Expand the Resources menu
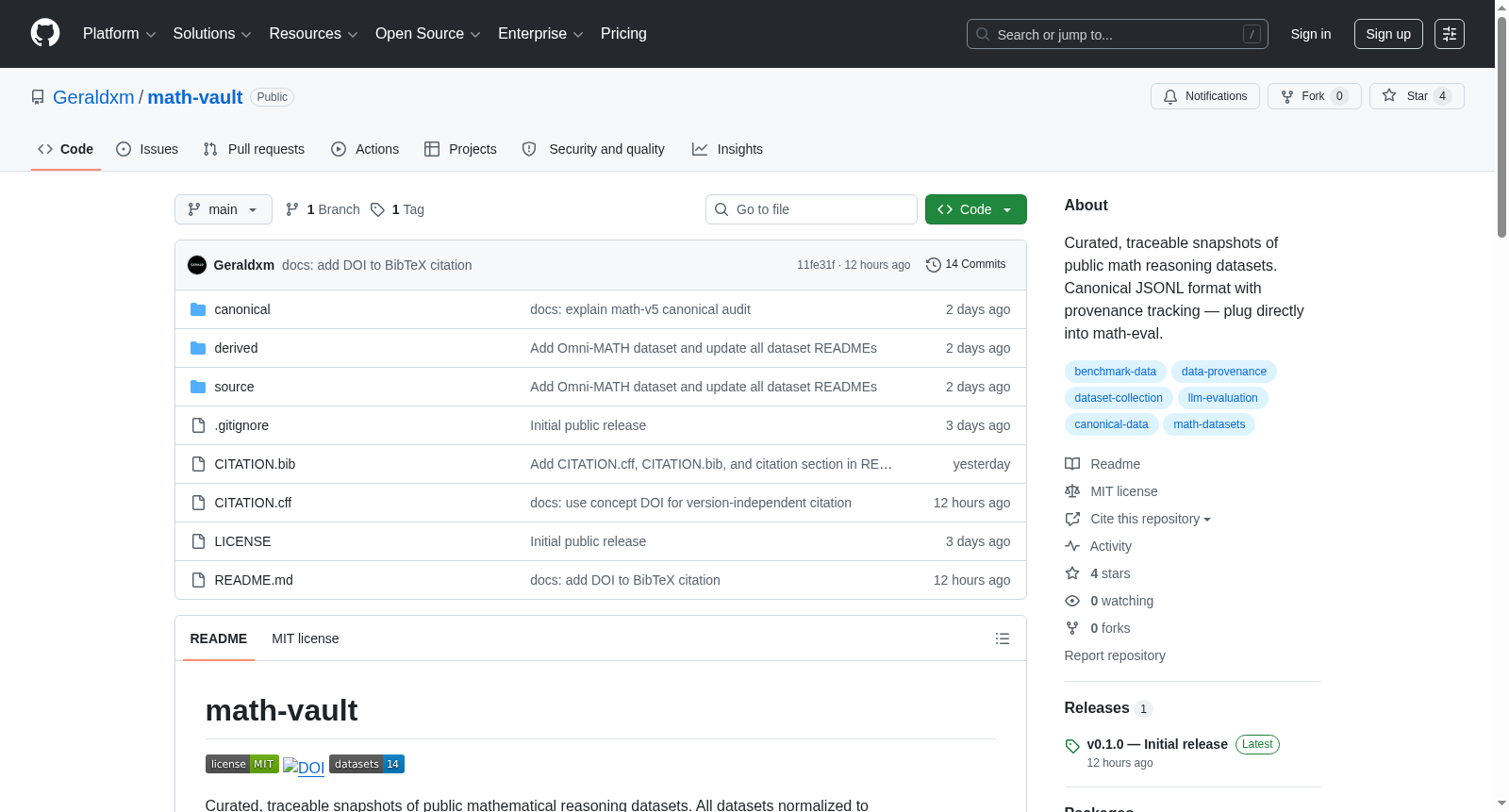The image size is (1509, 812). pyautogui.click(x=314, y=34)
